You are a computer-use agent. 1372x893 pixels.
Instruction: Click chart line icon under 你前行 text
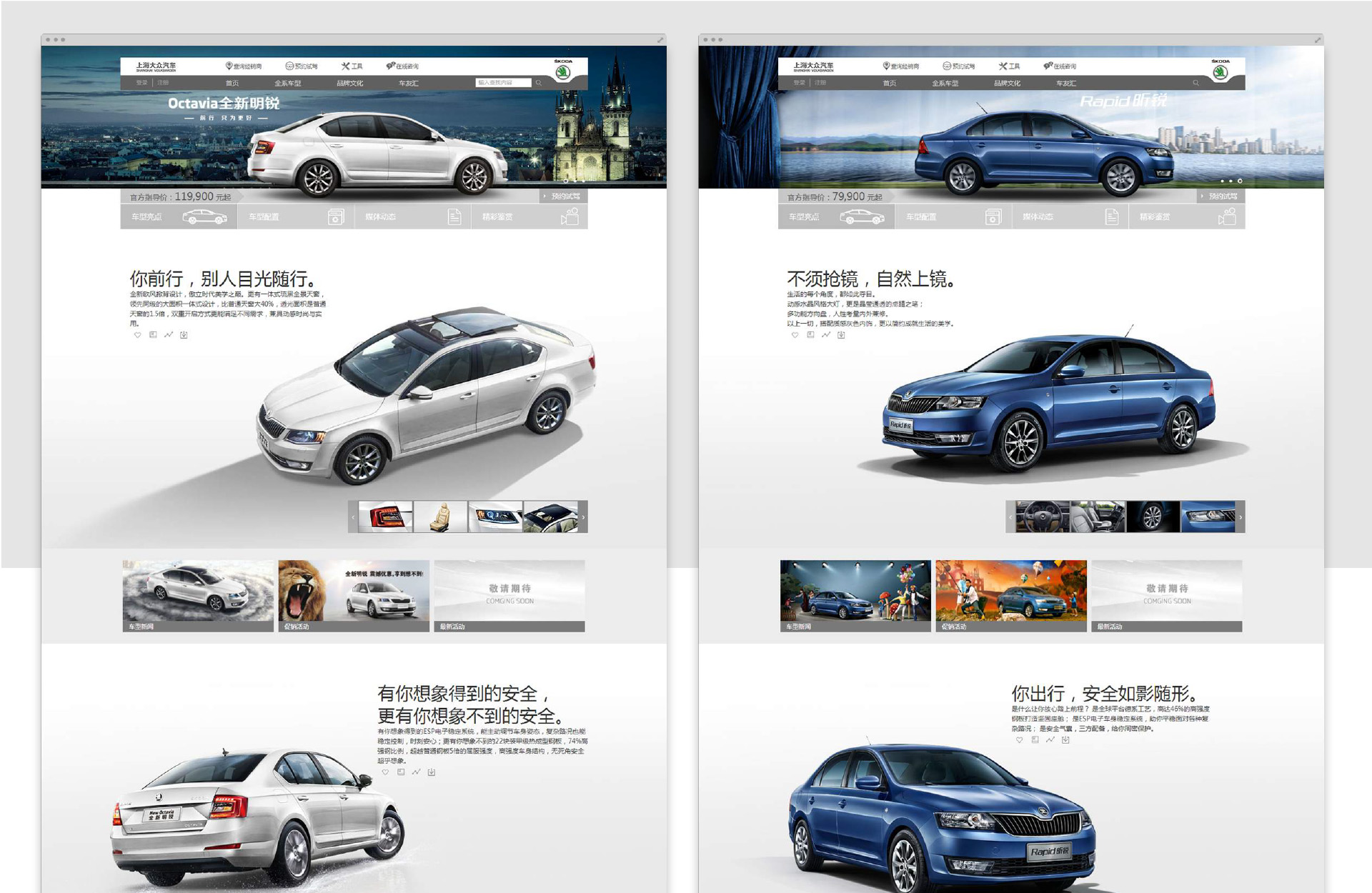(x=169, y=335)
